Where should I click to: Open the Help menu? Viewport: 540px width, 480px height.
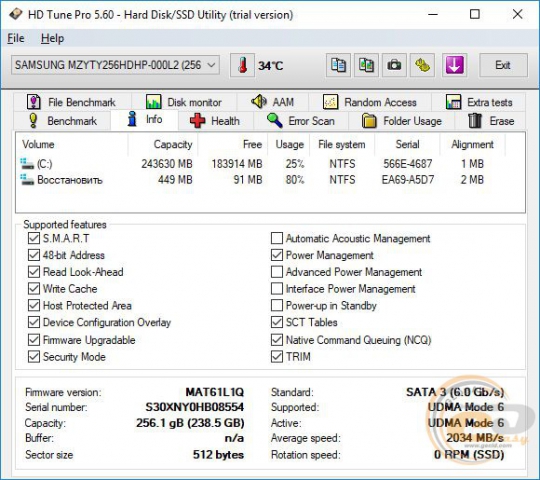[52, 38]
